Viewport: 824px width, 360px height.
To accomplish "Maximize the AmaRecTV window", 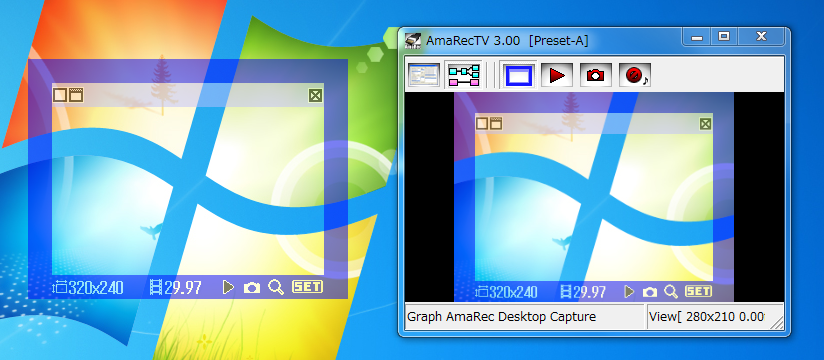I will point(724,36).
